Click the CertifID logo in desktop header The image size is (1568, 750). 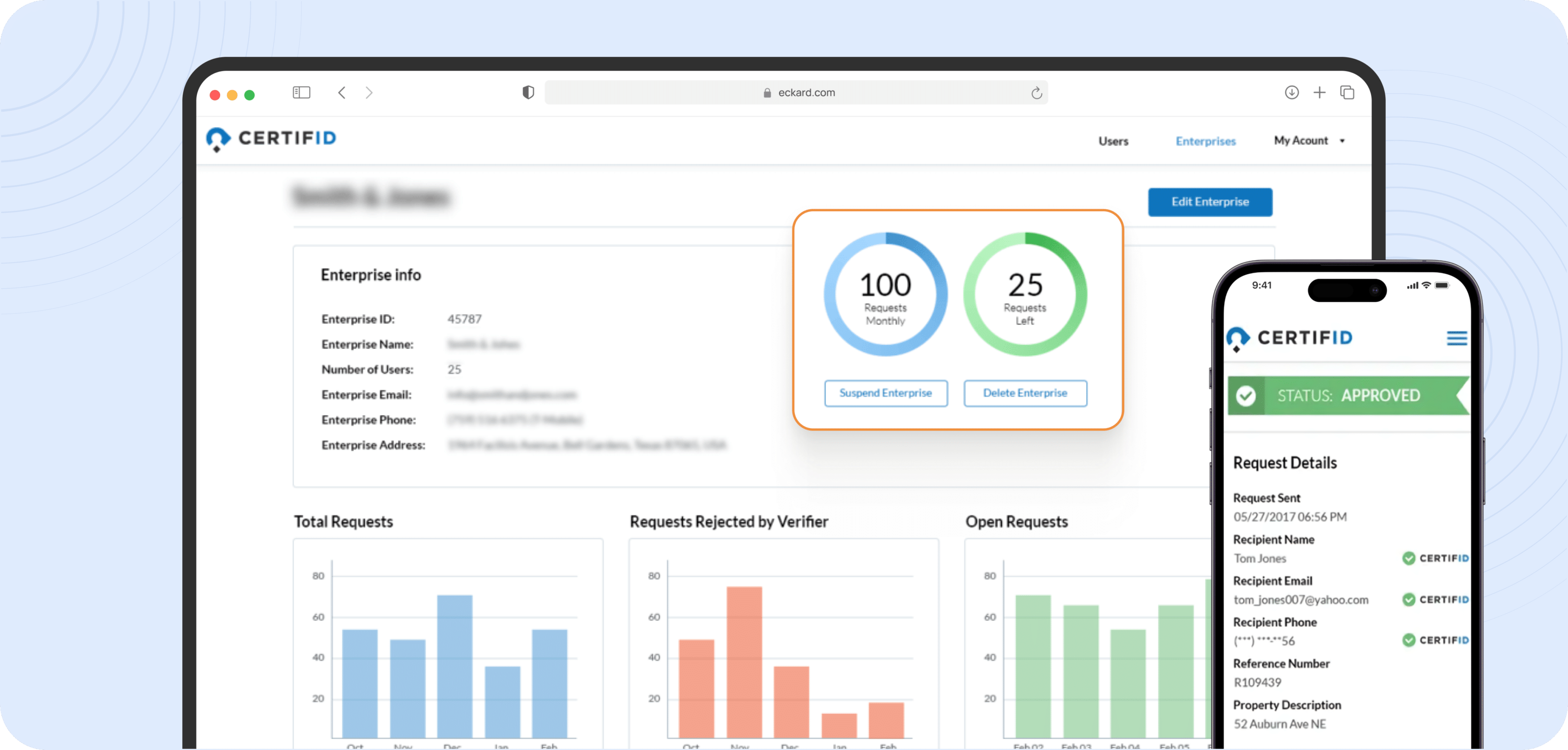[271, 139]
